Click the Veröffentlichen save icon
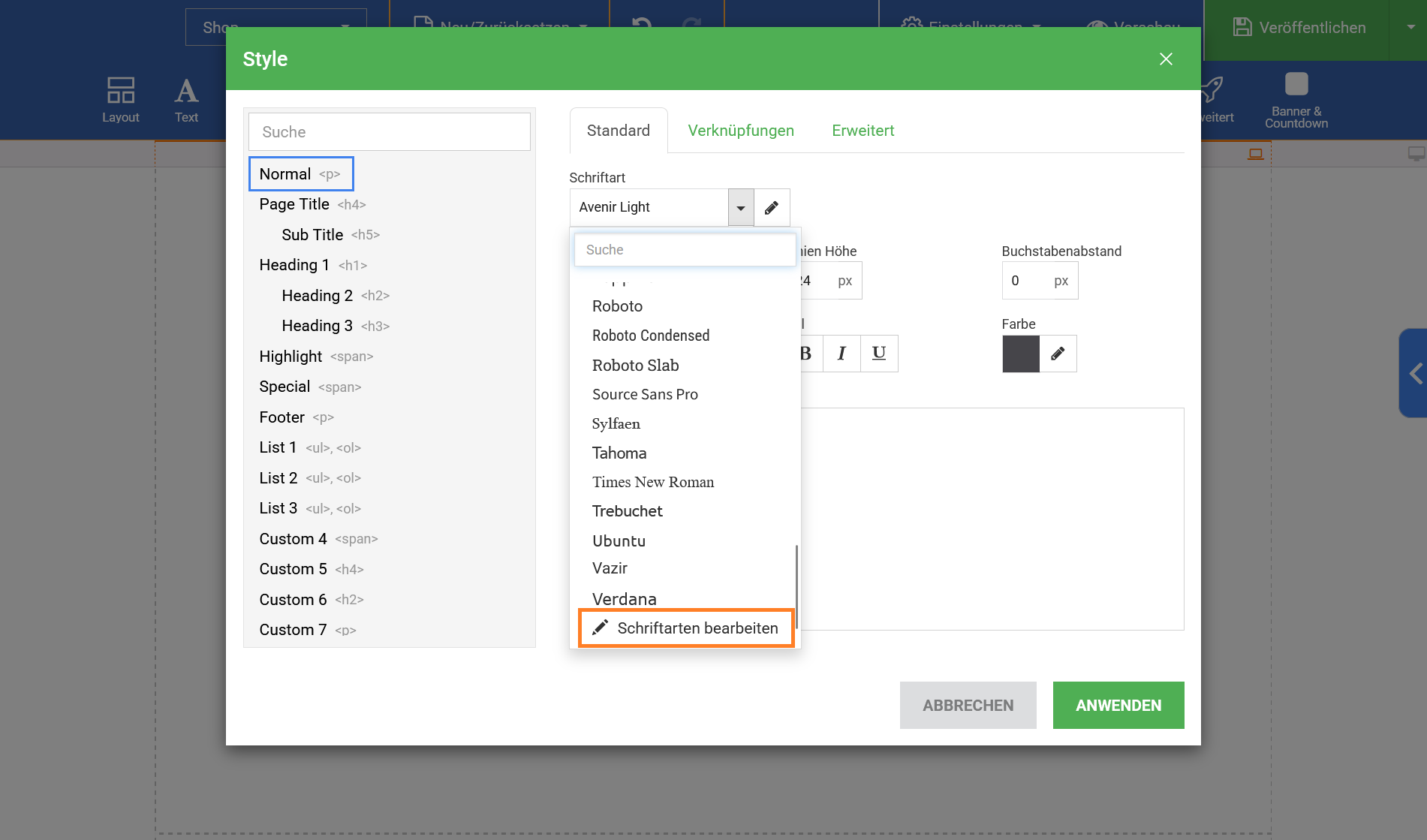The image size is (1427, 840). (1242, 28)
